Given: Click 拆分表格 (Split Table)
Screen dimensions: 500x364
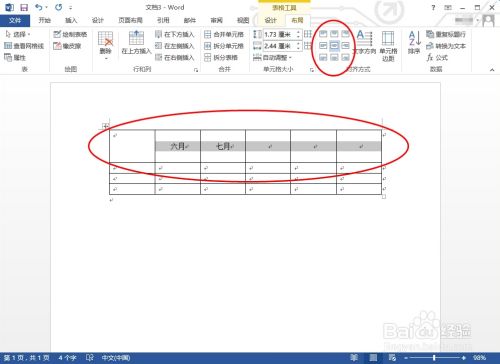Looking at the screenshot, I should pyautogui.click(x=221, y=58).
